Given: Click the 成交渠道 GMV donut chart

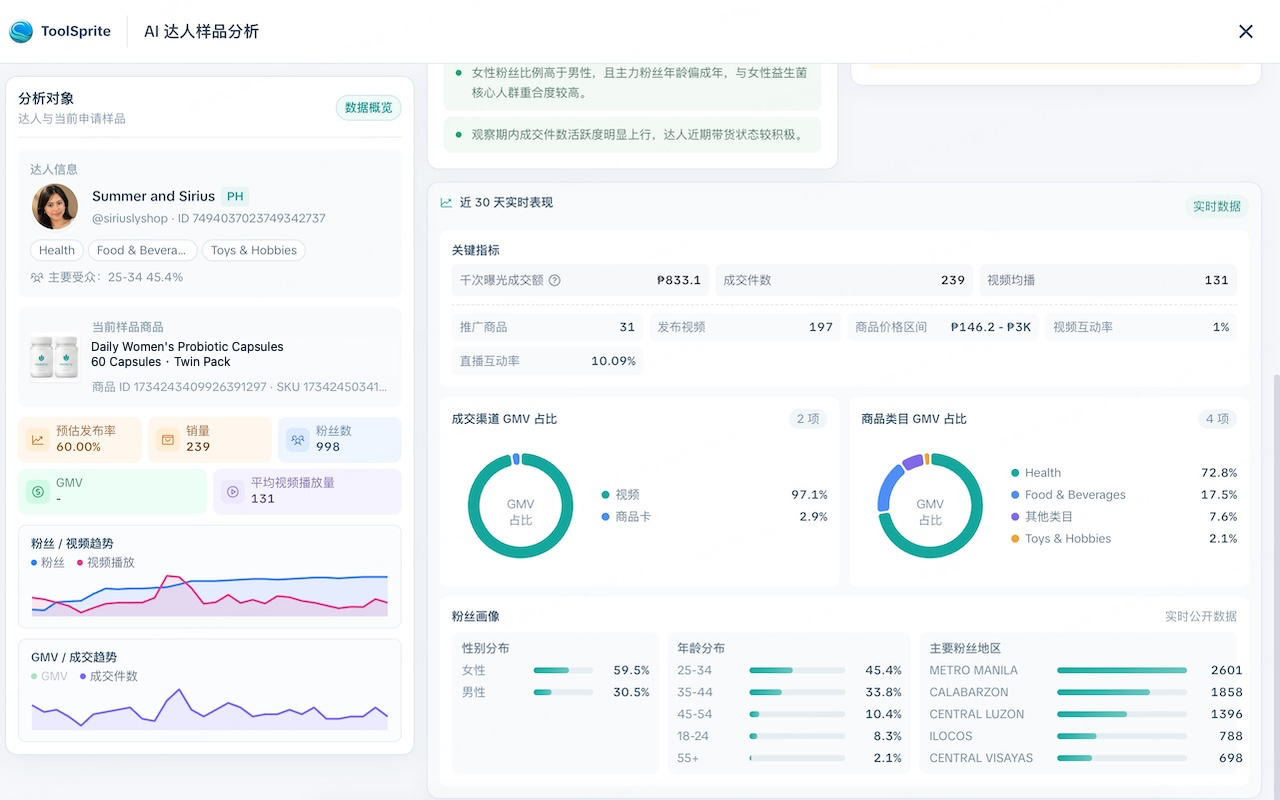Looking at the screenshot, I should (x=520, y=505).
